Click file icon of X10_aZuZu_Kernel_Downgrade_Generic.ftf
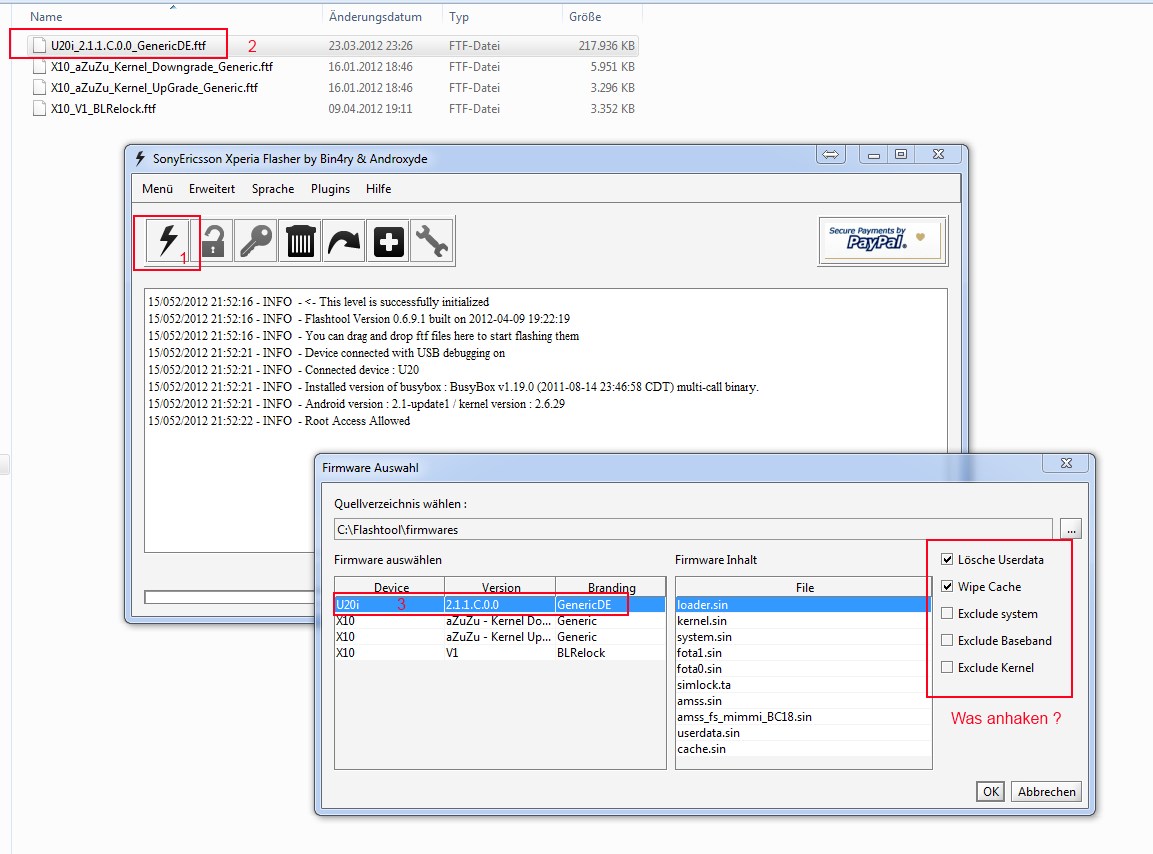Viewport: 1153px width, 854px height. [x=39, y=67]
